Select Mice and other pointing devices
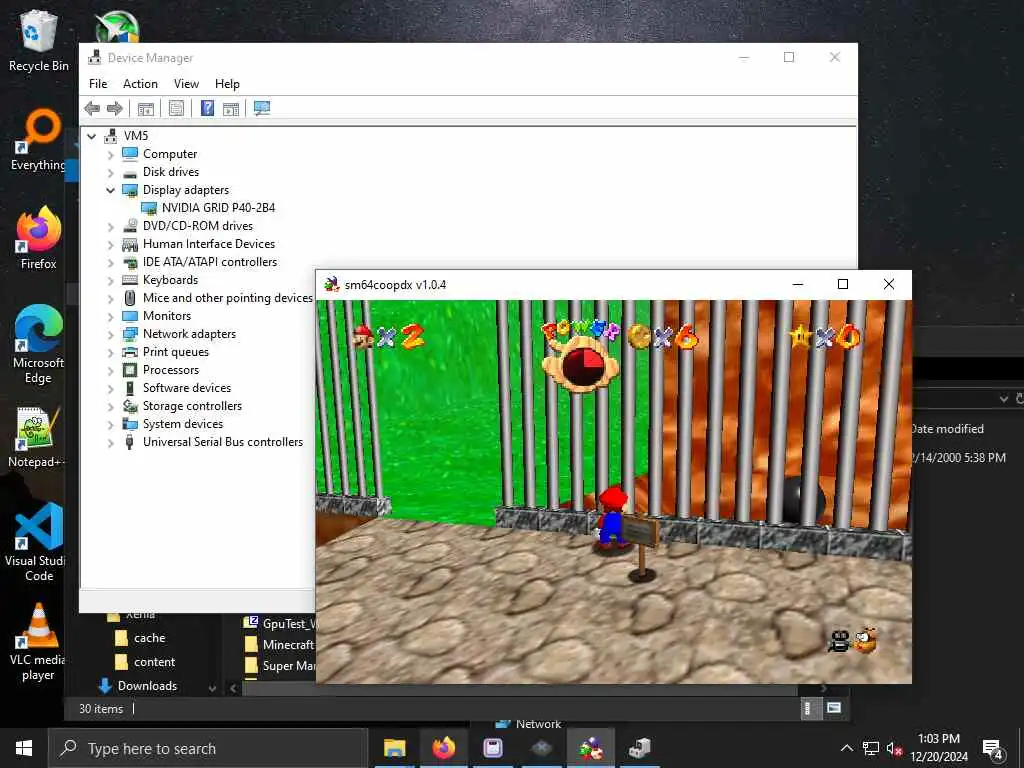The height and width of the screenshot is (768, 1024). click(x=227, y=298)
